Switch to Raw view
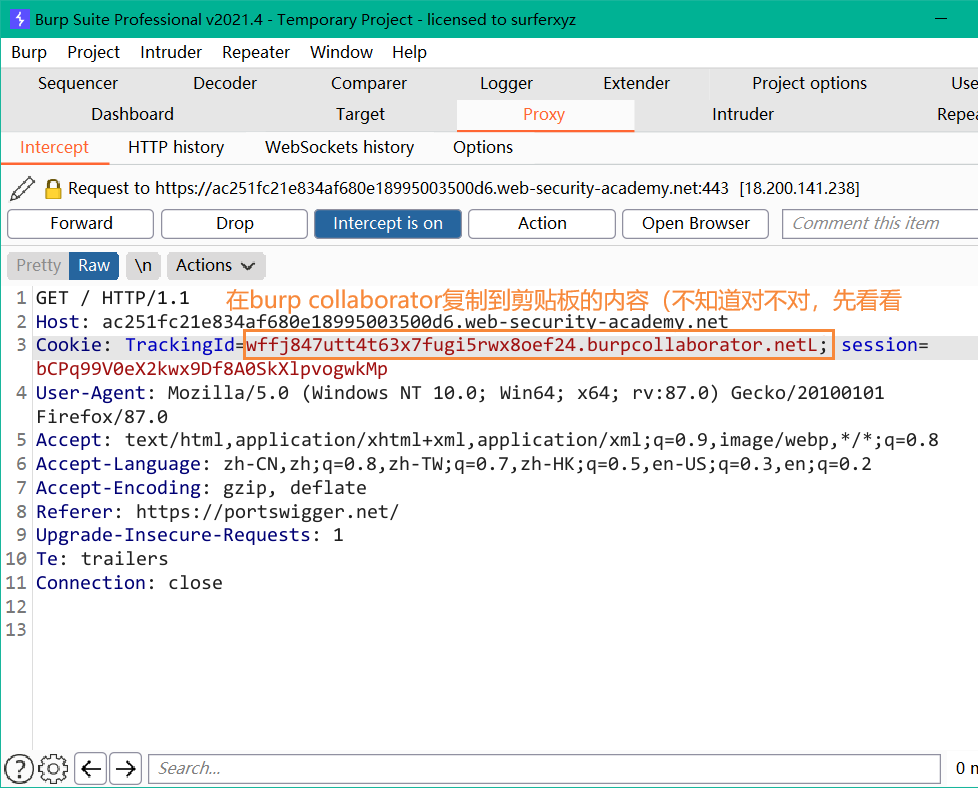Image resolution: width=978 pixels, height=788 pixels. [94, 265]
